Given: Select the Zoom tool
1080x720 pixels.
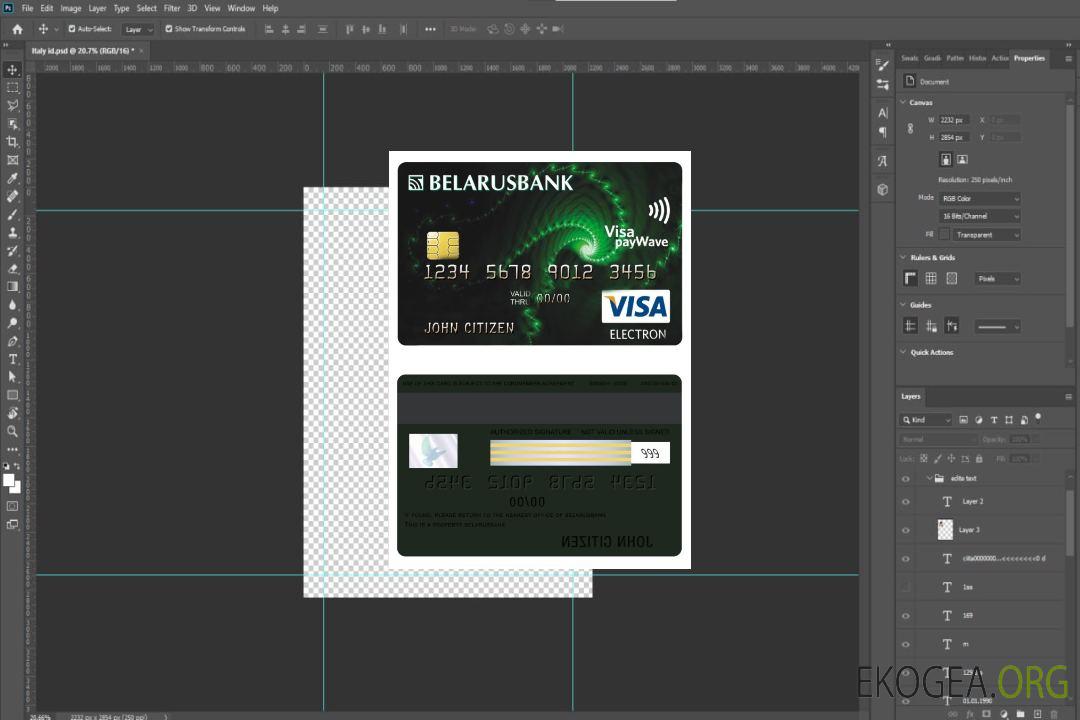Looking at the screenshot, I should pyautogui.click(x=12, y=431).
